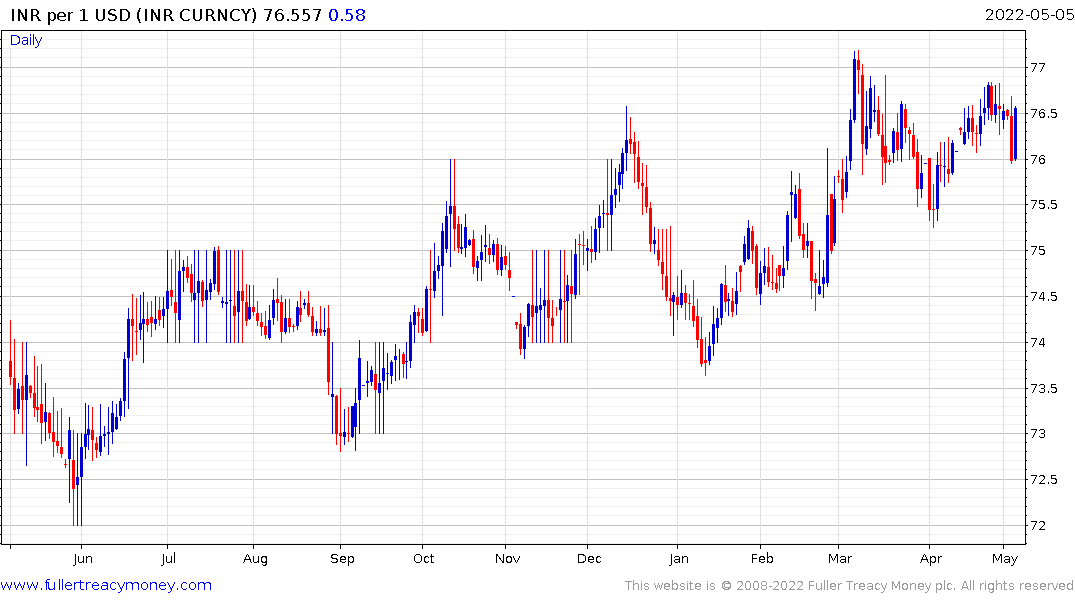This screenshot has height=600, width=1075.
Task: Click the 73 price axis label
Action: tap(1038, 433)
